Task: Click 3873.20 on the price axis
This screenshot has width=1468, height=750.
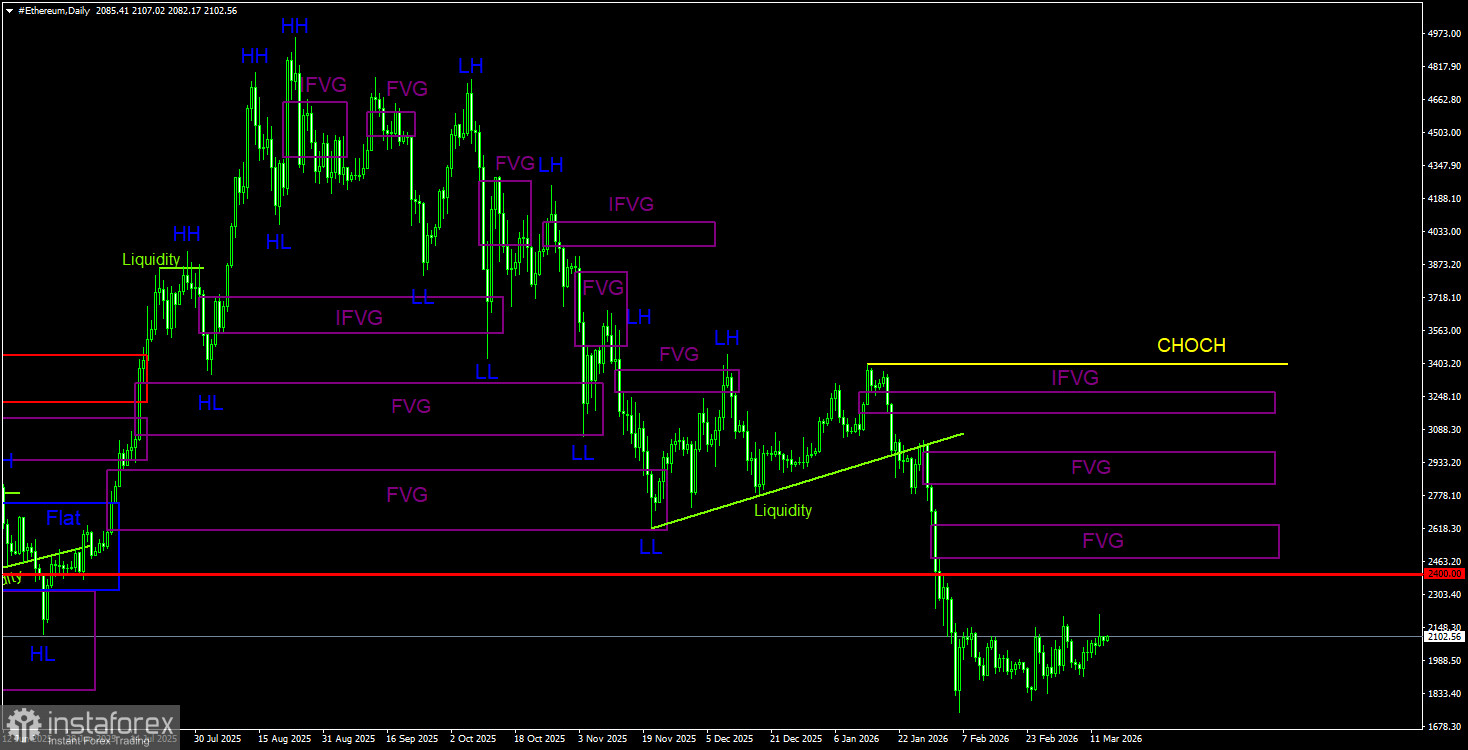Action: tap(1444, 265)
